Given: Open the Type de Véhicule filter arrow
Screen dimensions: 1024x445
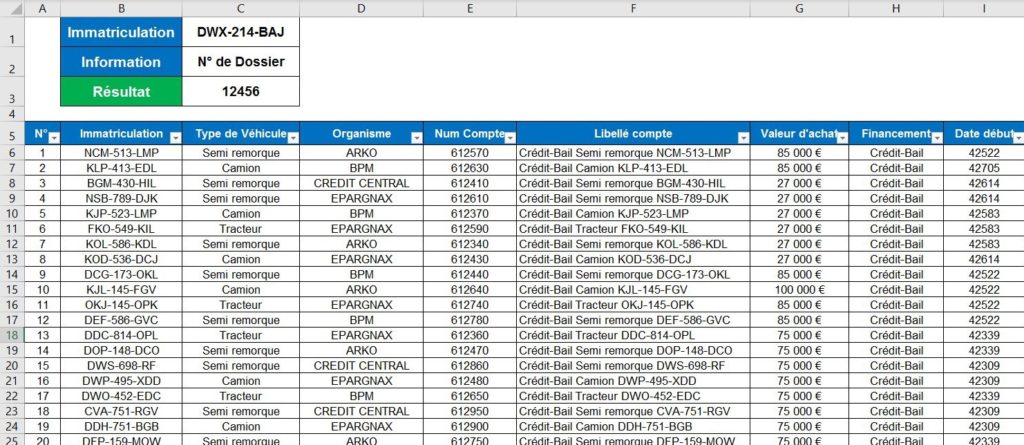Looking at the screenshot, I should pyautogui.click(x=293, y=137).
